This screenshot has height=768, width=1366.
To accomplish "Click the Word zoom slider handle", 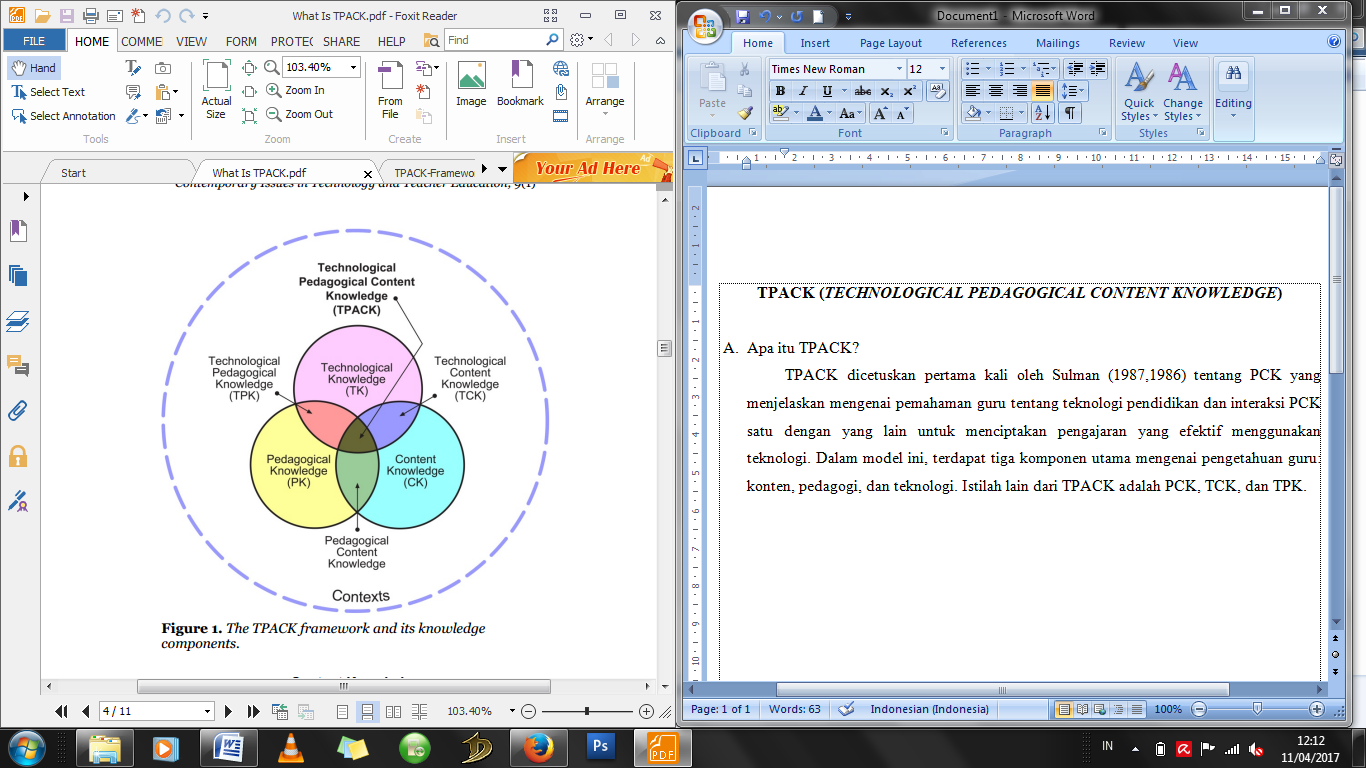I will tap(1257, 709).
